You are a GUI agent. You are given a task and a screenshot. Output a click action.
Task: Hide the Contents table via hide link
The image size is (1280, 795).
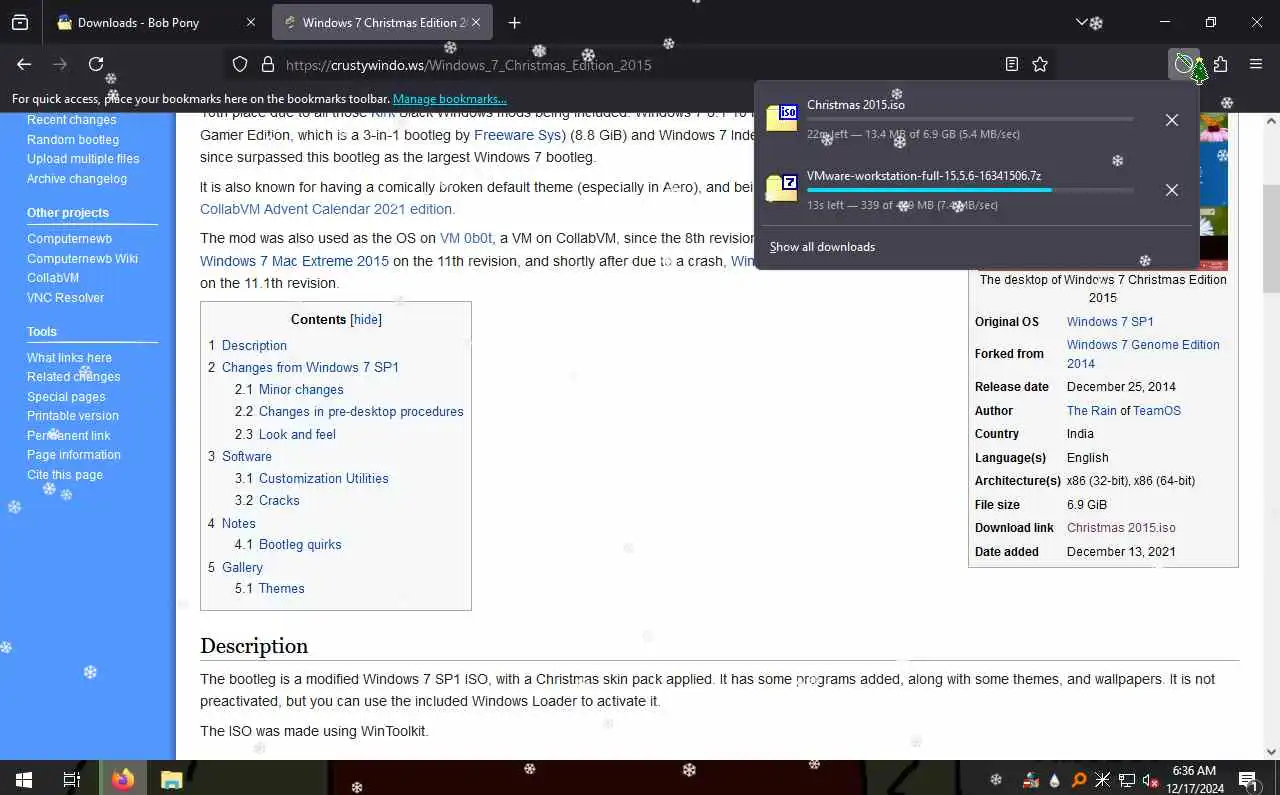click(366, 319)
